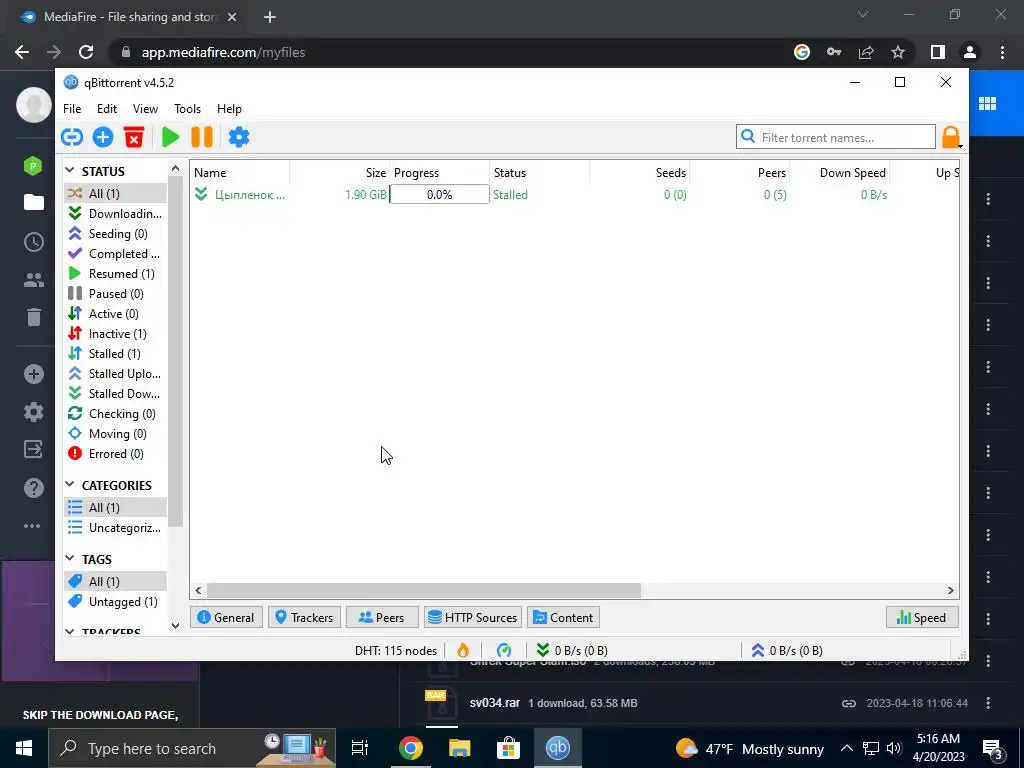Toggle alternative speed limits gauge icon
The image size is (1024, 768).
(504, 650)
